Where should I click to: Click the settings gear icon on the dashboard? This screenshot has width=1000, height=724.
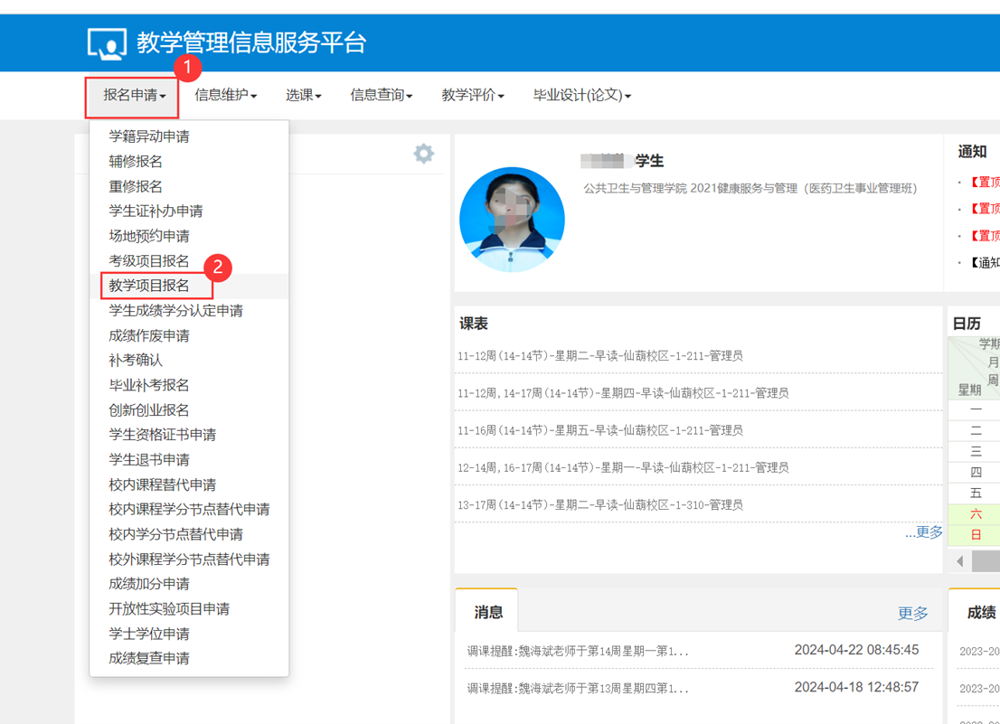423,153
